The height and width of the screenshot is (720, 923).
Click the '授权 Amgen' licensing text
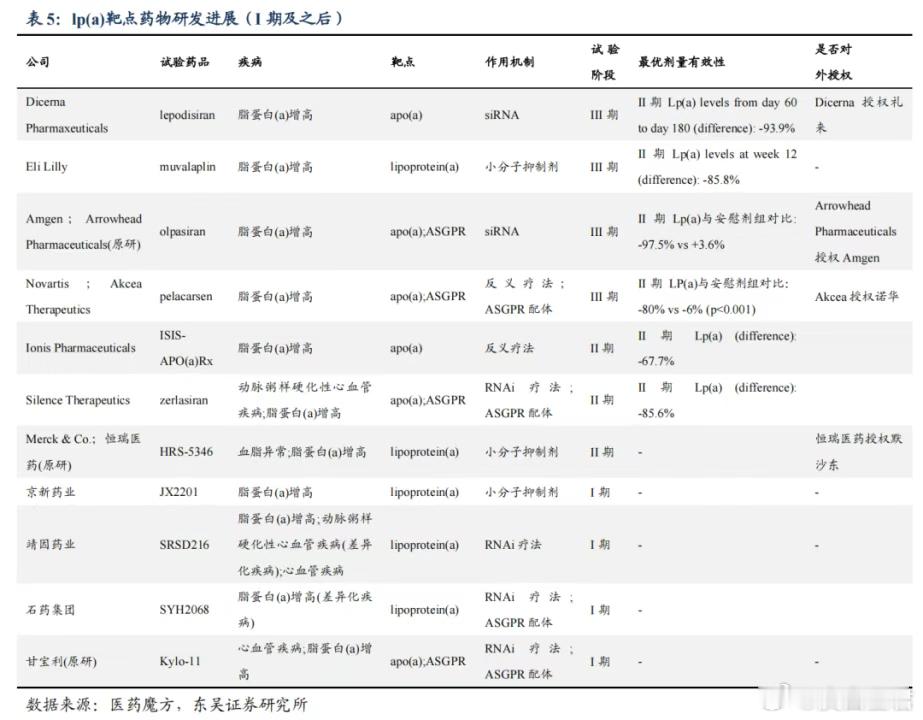[x=847, y=257]
